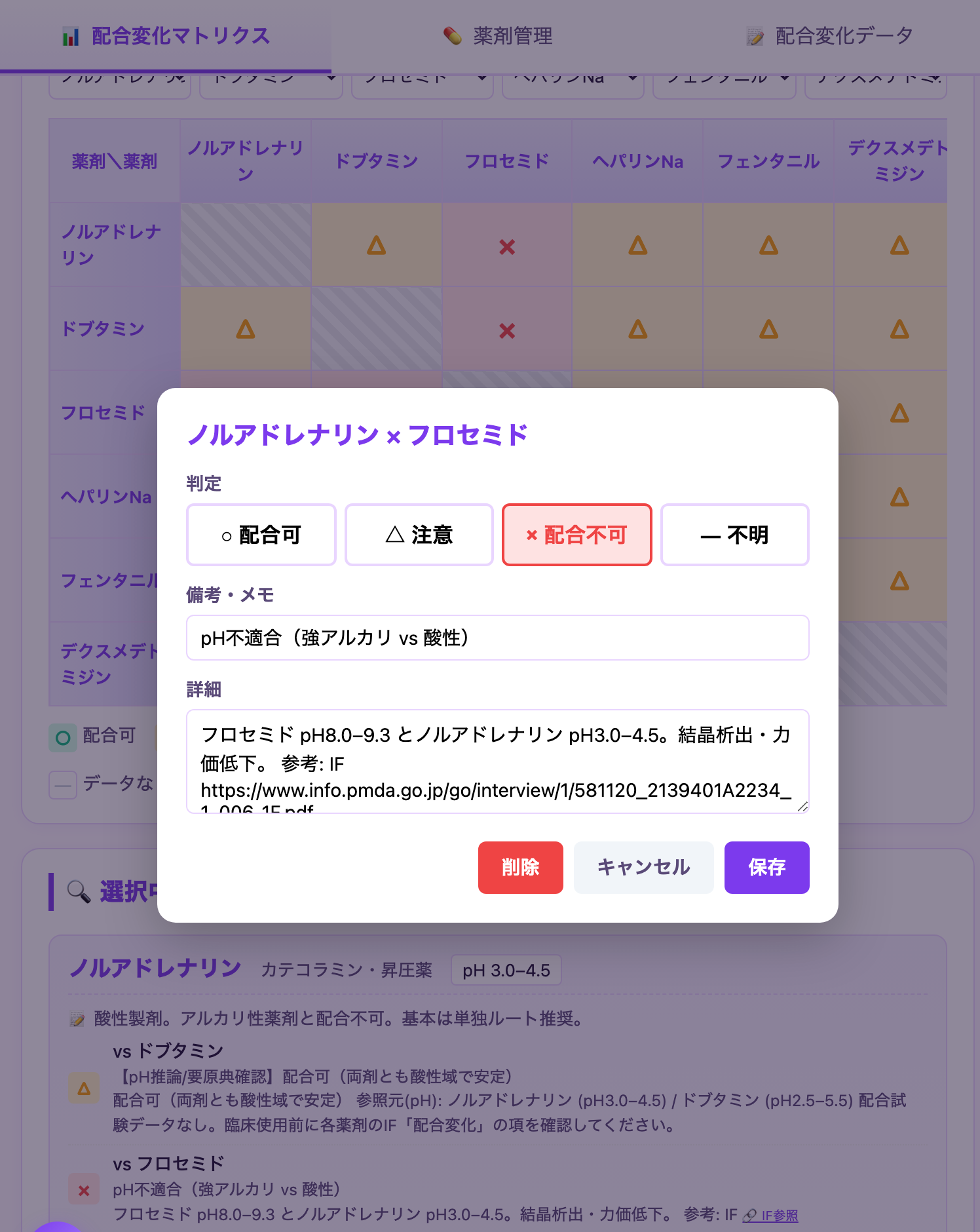Screen dimensions: 980x1232
Task: Click the hatched ノルアドレナリン self-pair cell
Action: coord(246,244)
